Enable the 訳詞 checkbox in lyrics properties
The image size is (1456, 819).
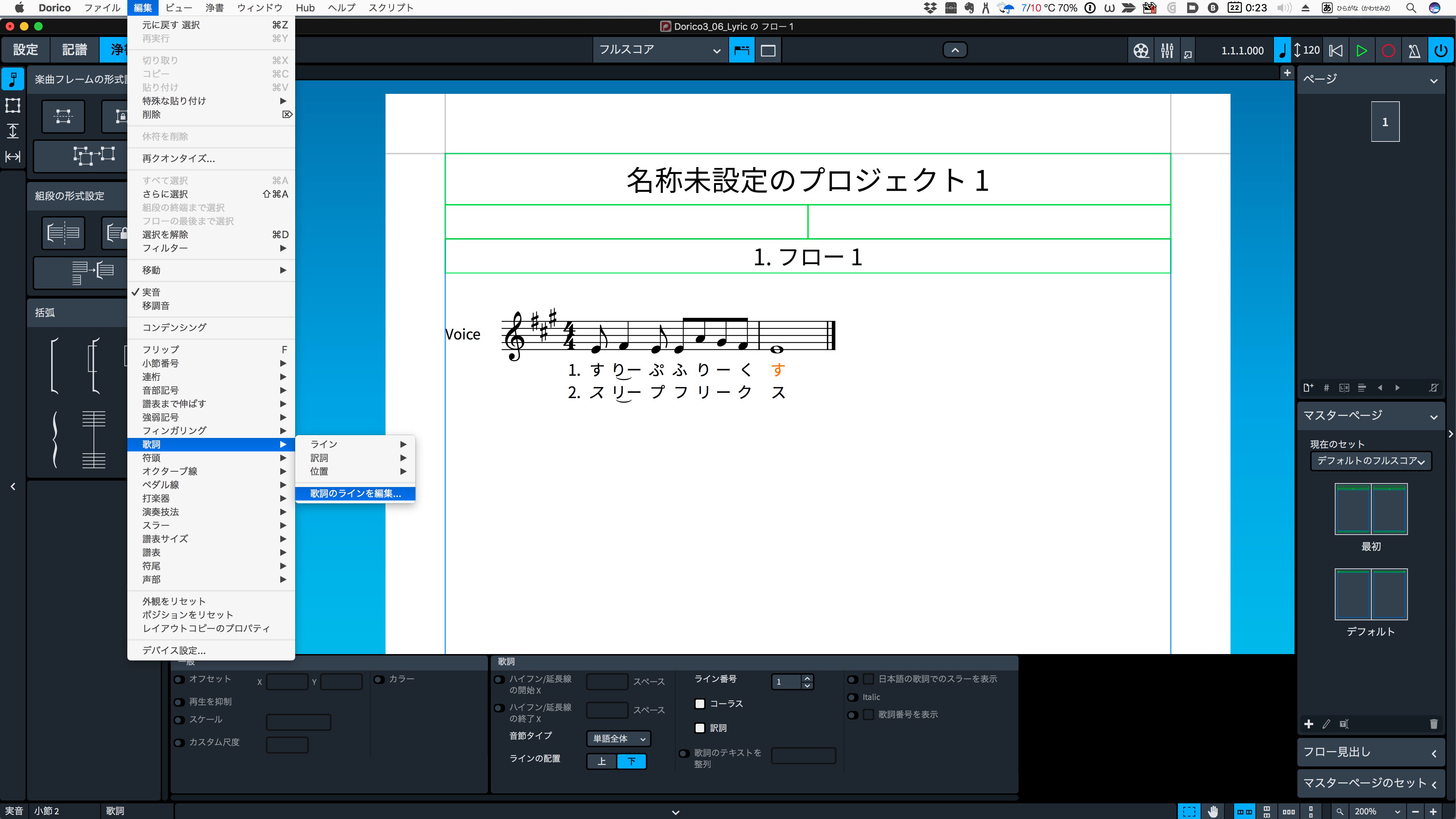pyautogui.click(x=700, y=728)
